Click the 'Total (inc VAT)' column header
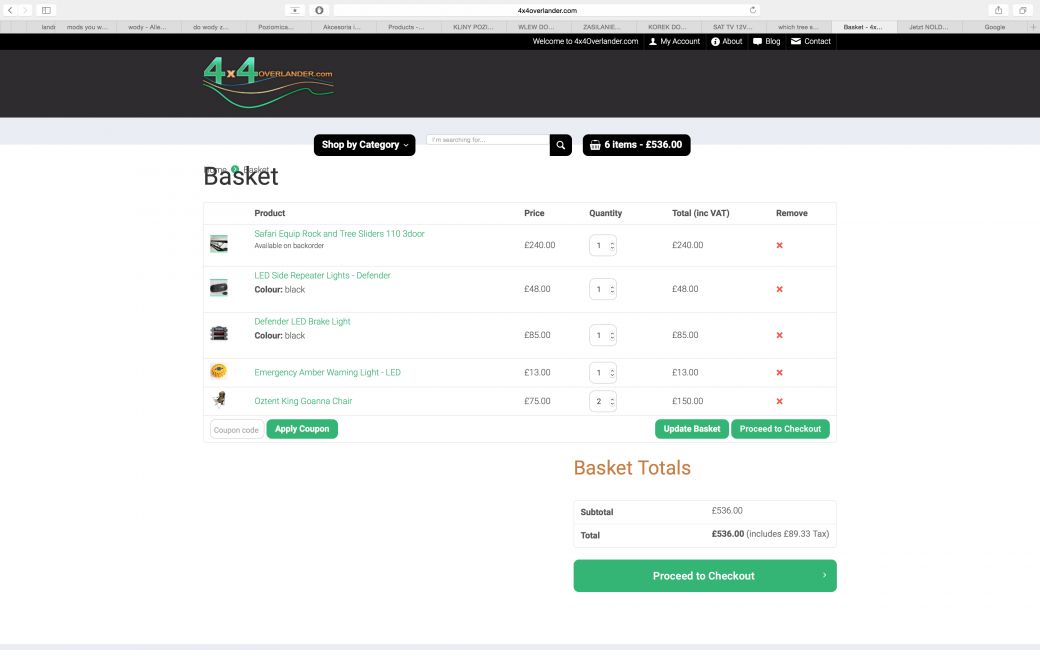Viewport: 1040px width, 650px height. coord(700,213)
